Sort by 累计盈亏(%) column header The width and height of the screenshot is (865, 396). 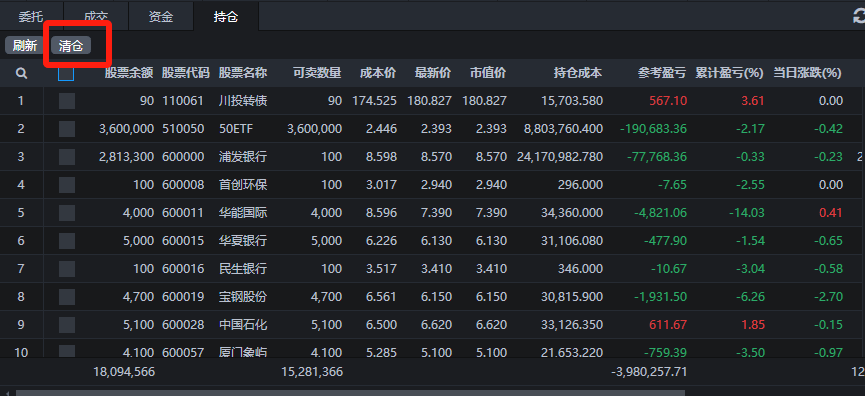(729, 73)
